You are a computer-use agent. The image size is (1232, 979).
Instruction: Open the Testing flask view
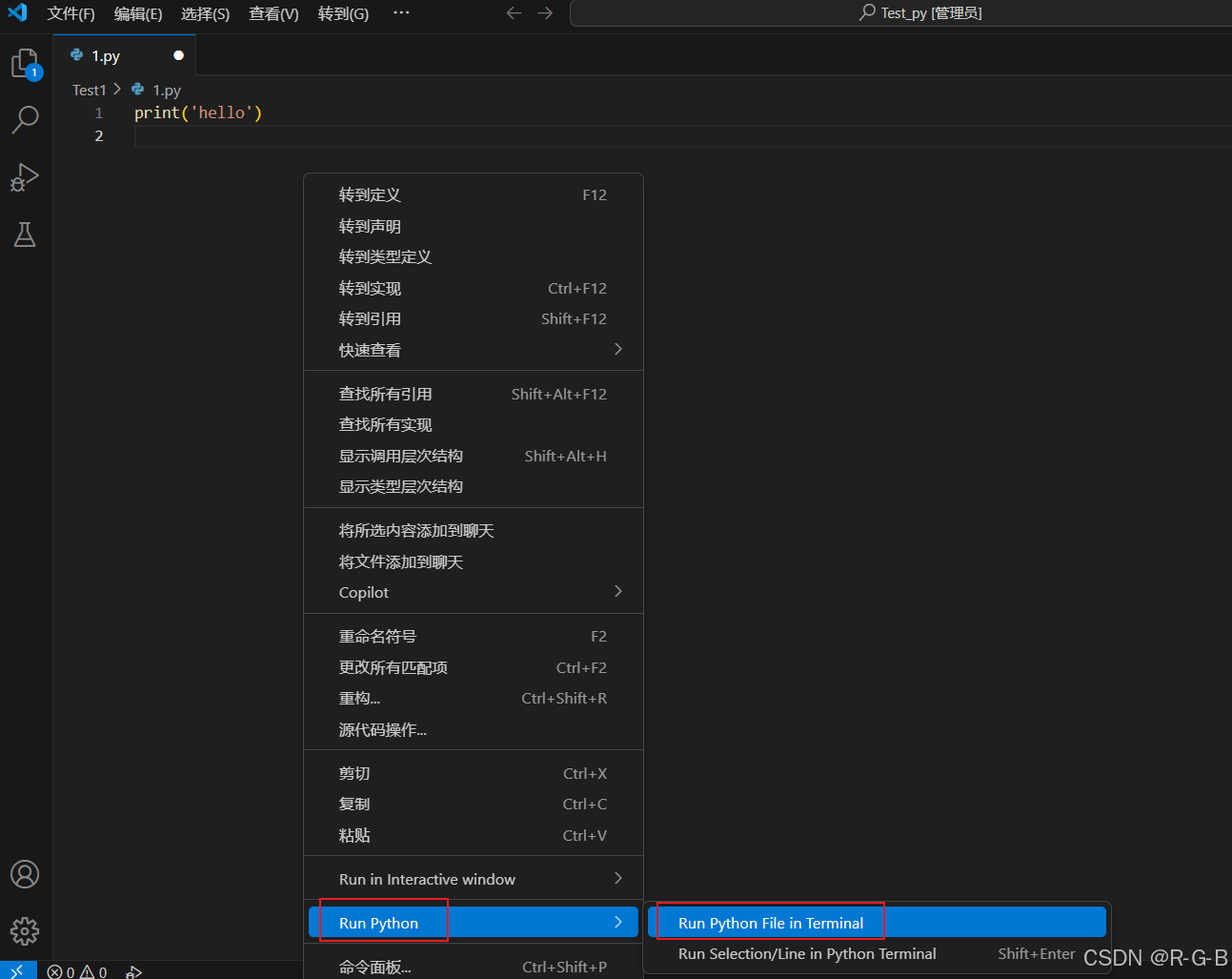25,235
